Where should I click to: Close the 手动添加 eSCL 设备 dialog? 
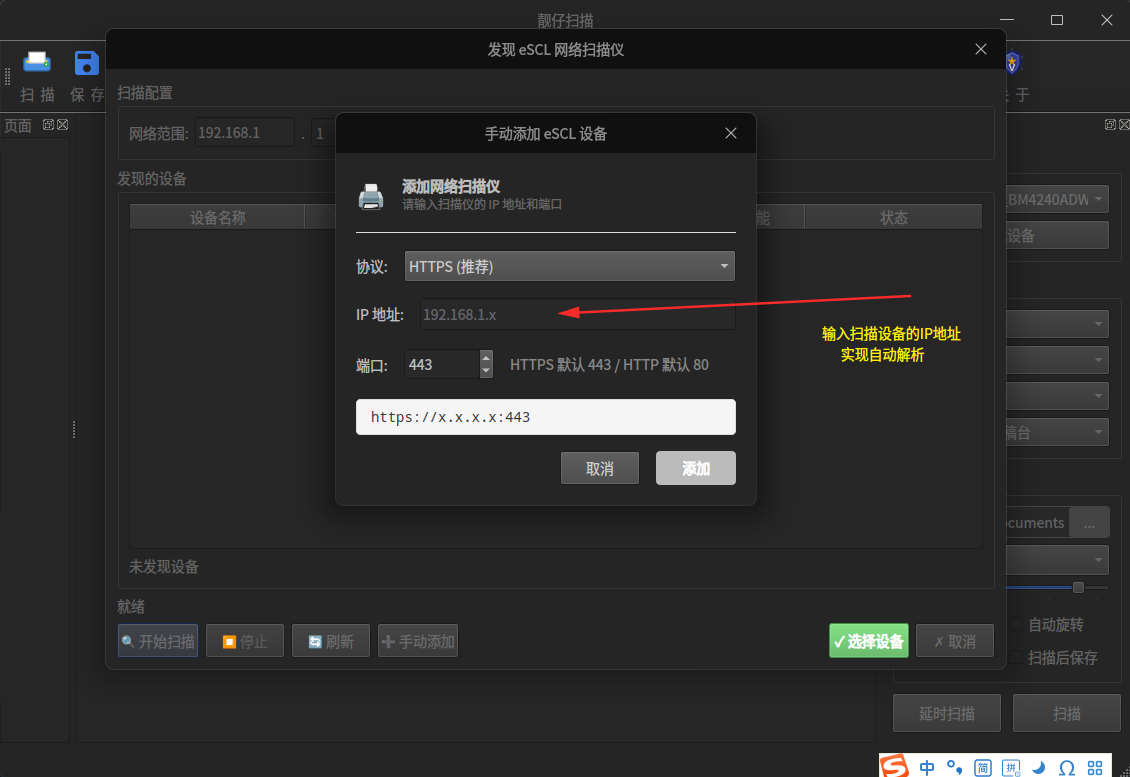pos(731,133)
